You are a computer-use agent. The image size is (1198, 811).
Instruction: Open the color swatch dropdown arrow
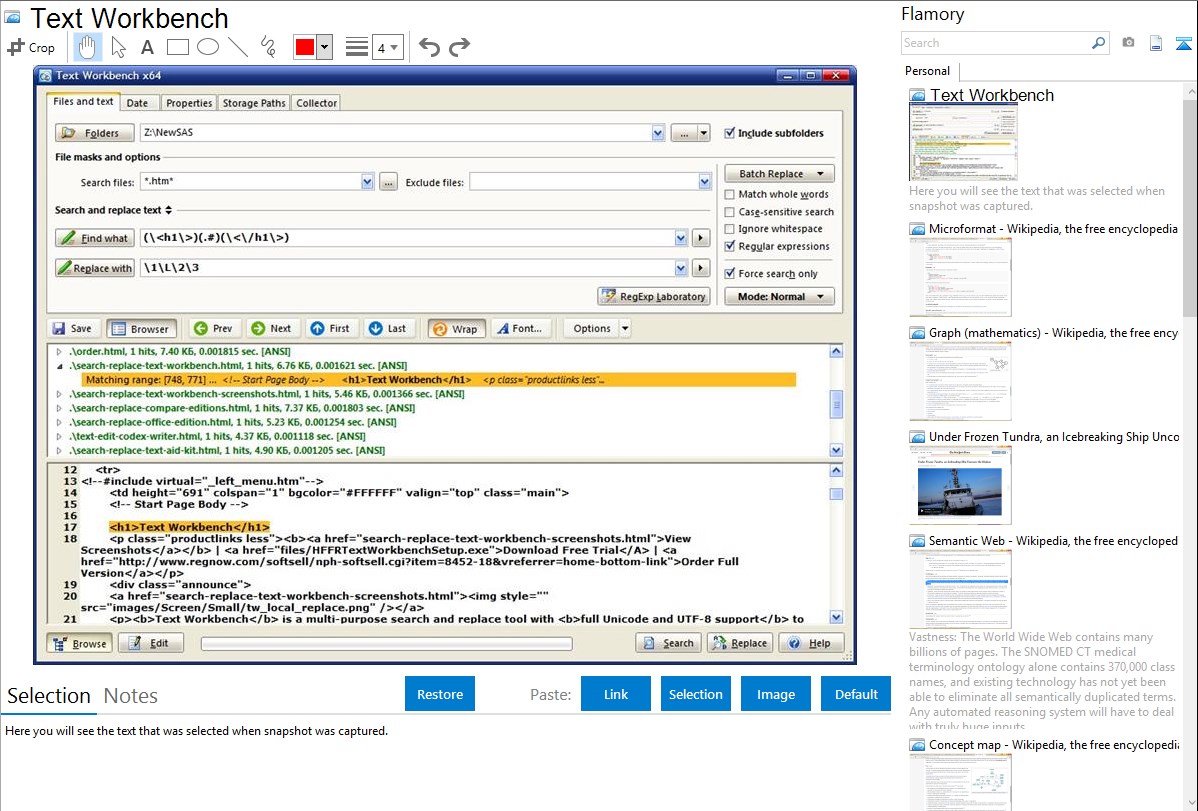point(325,47)
